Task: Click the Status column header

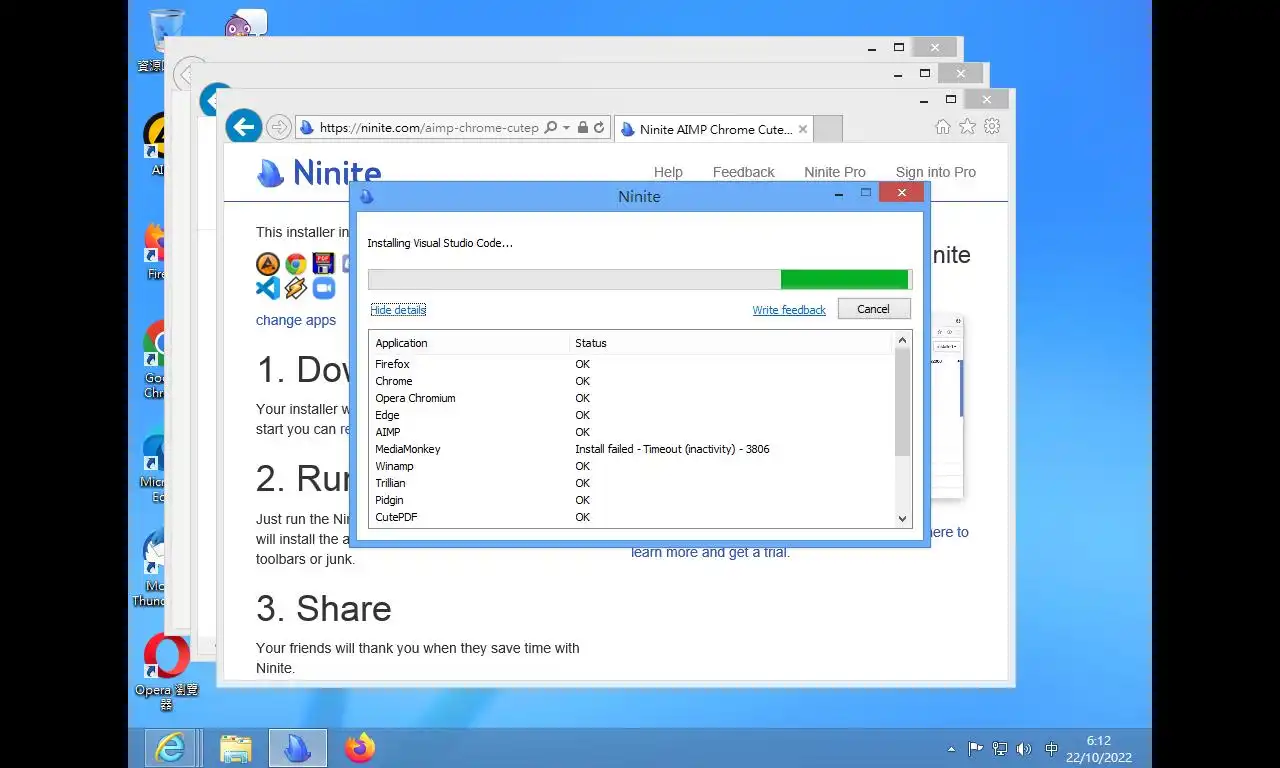Action: tap(730, 343)
